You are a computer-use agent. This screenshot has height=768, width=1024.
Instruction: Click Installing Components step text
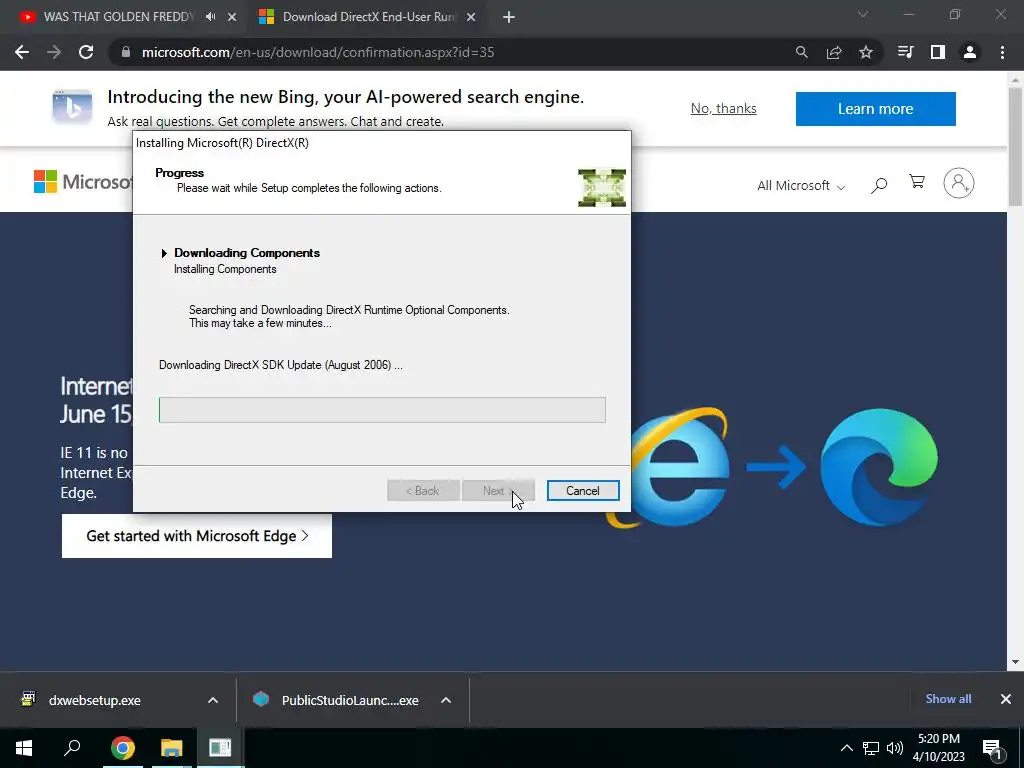[x=225, y=269]
